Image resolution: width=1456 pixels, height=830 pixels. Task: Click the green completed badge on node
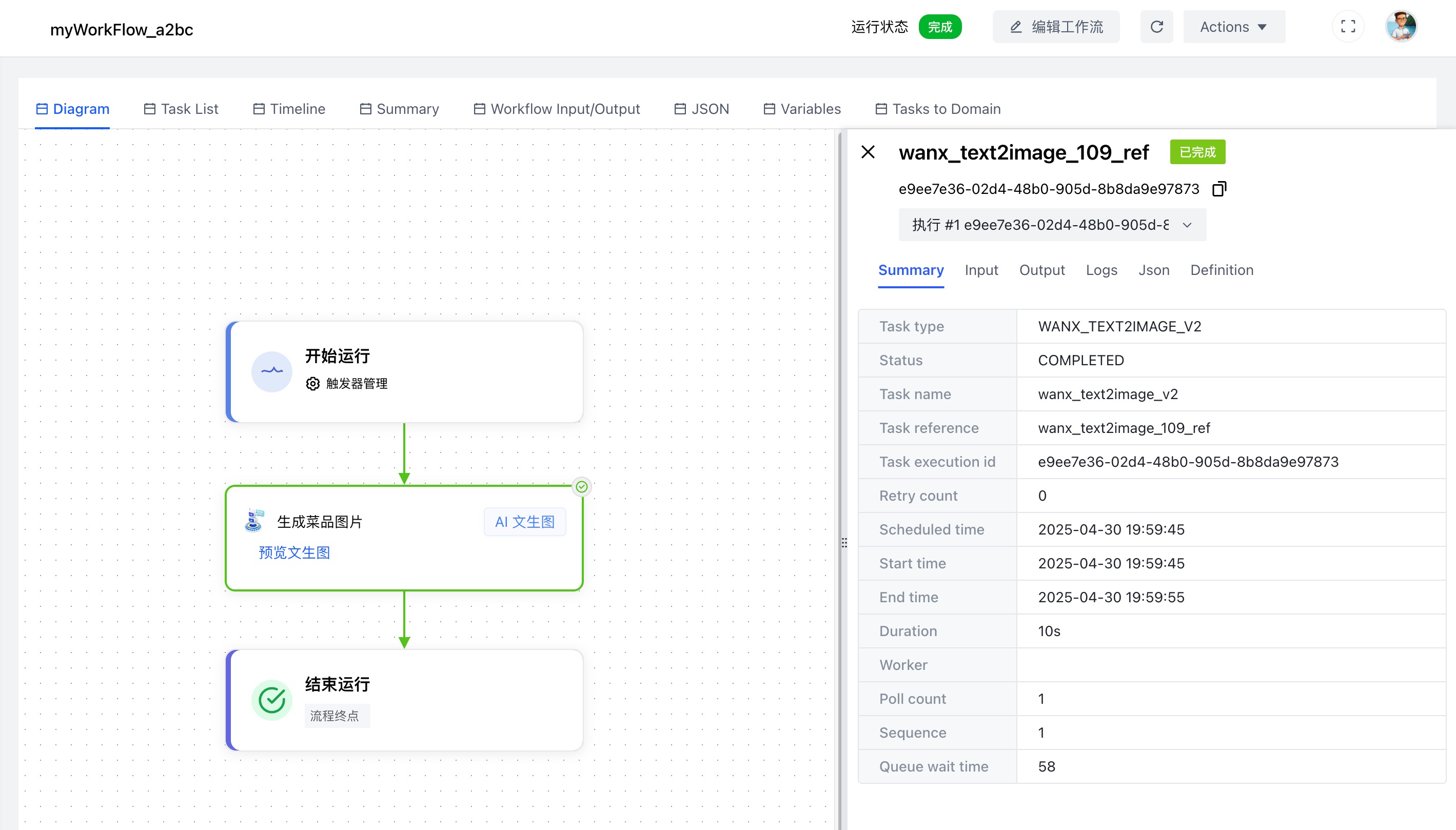pos(581,487)
